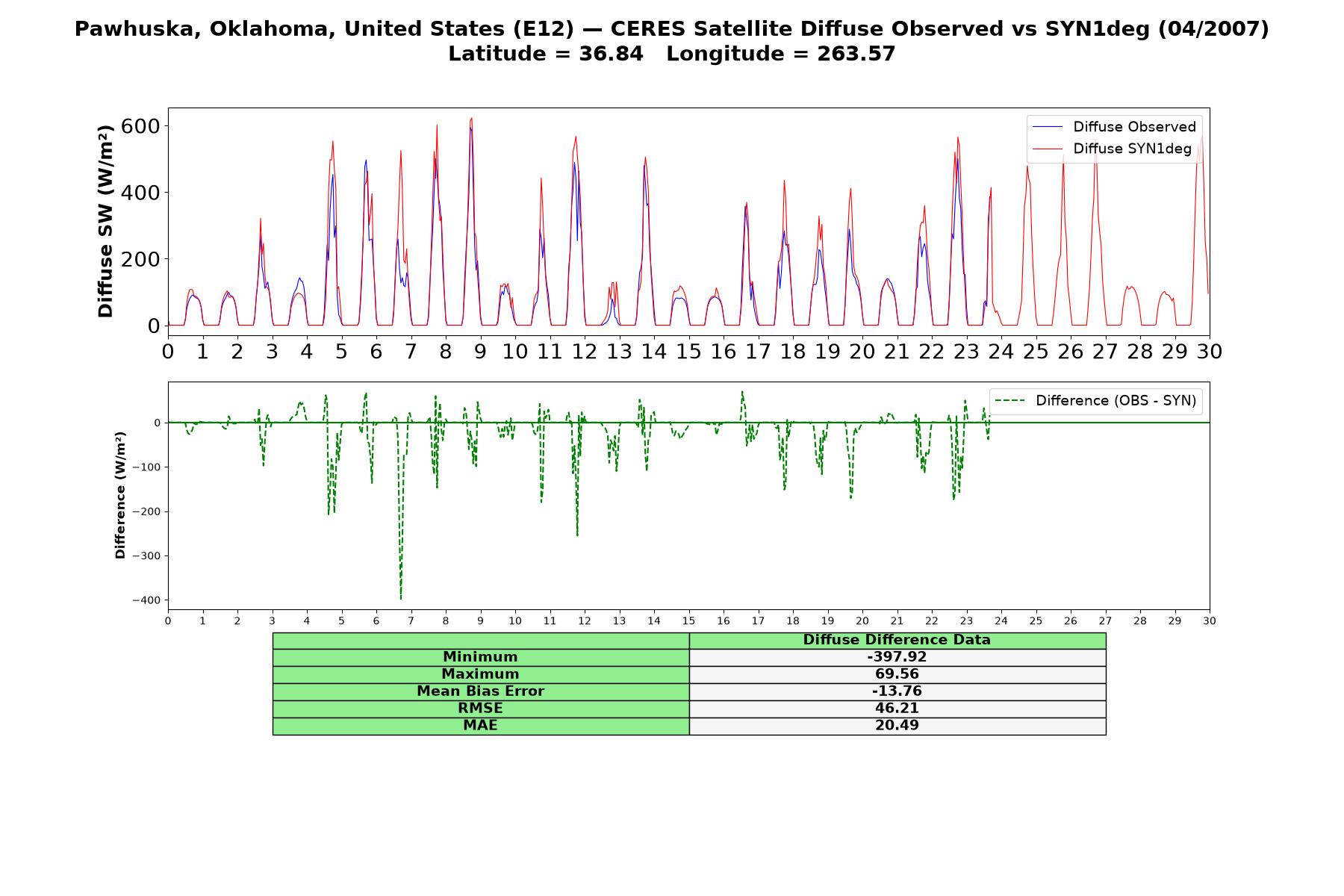
Task: Click the red line swatch in legend
Action: 1047,149
